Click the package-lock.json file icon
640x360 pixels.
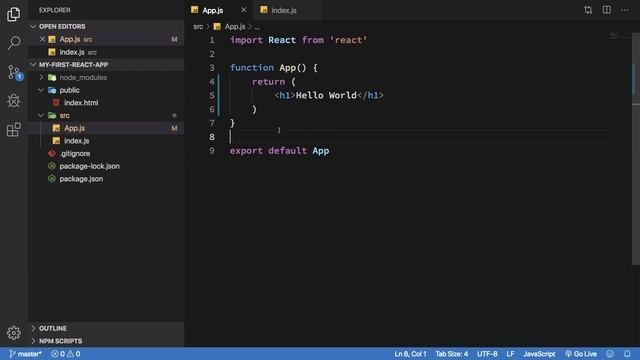click(52, 166)
